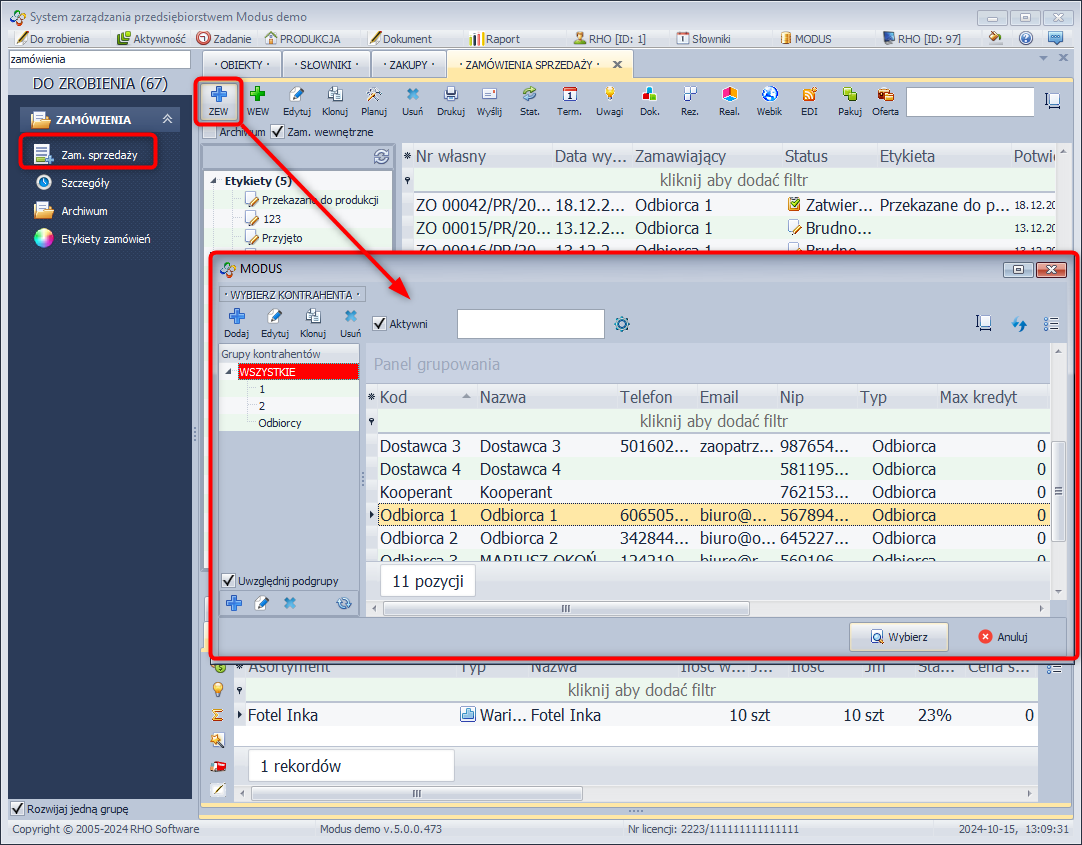Click Dodaj in the contractor dialog
This screenshot has width=1082, height=845.
(x=236, y=323)
